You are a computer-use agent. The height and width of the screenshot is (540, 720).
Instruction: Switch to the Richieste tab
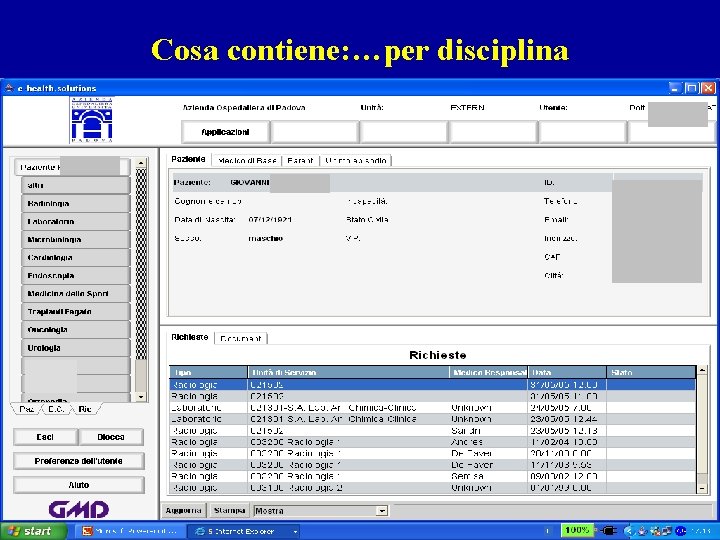click(190, 337)
